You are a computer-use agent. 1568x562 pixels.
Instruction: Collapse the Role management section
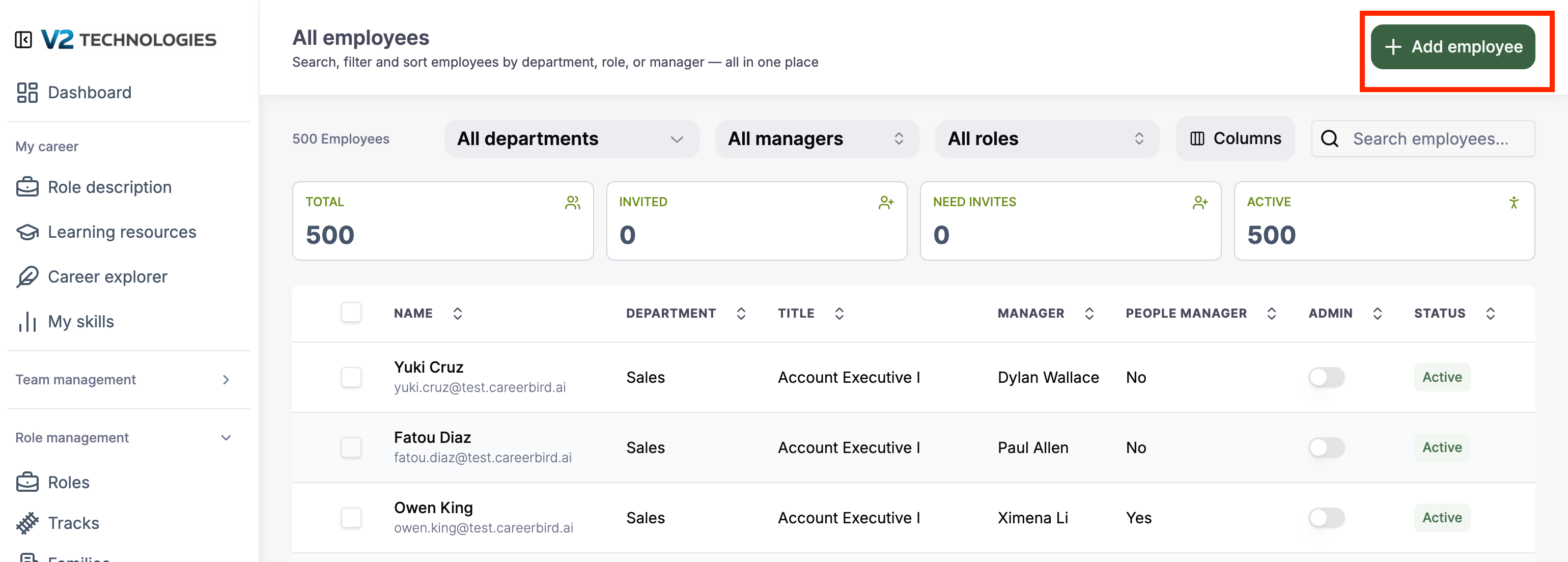[x=124, y=438]
